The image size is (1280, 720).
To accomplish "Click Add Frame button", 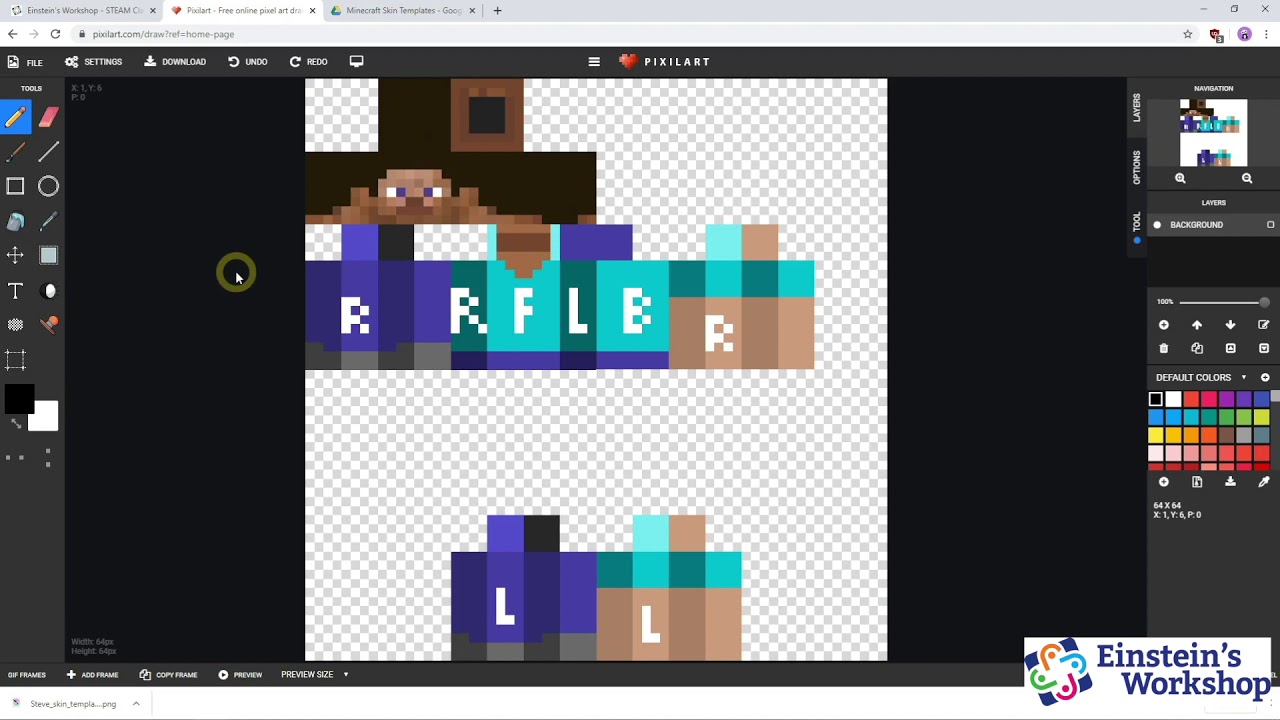I will coord(92,675).
